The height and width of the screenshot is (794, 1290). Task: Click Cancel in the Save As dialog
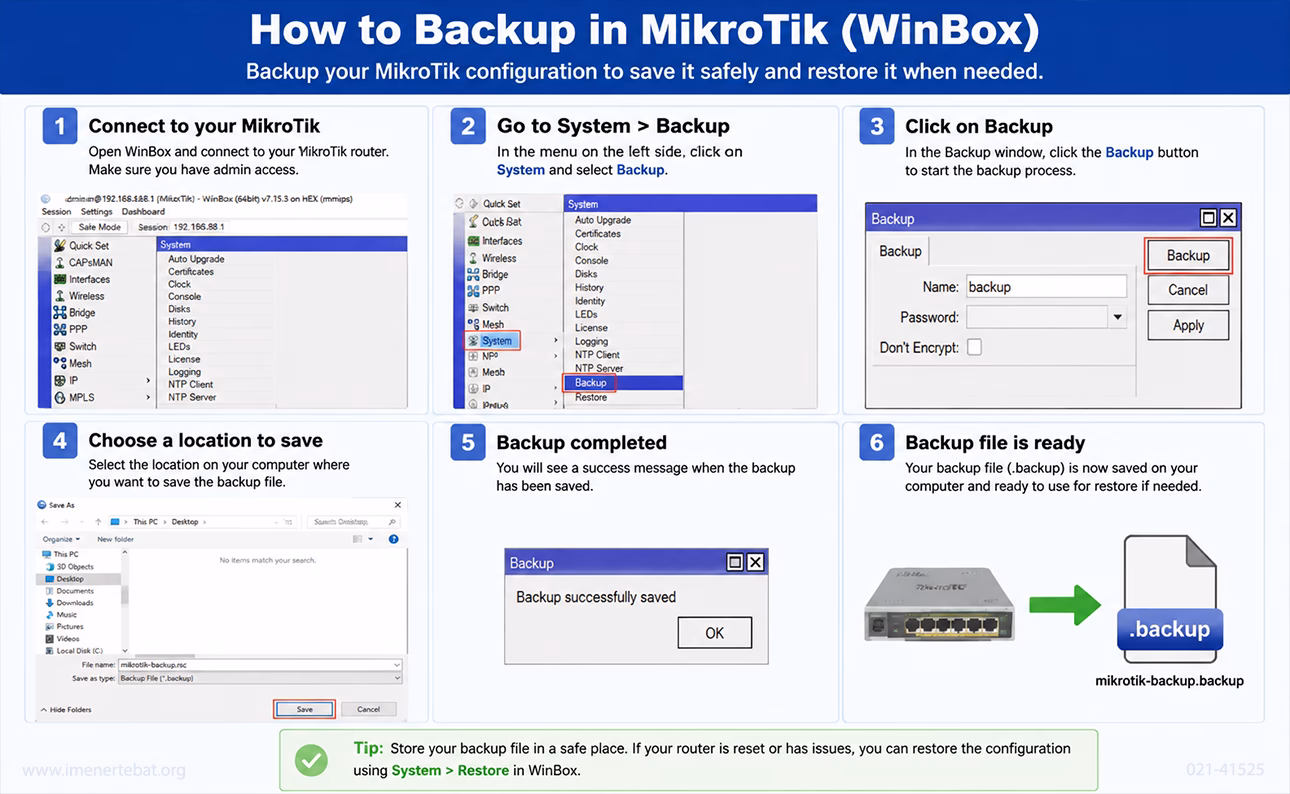pos(369,709)
